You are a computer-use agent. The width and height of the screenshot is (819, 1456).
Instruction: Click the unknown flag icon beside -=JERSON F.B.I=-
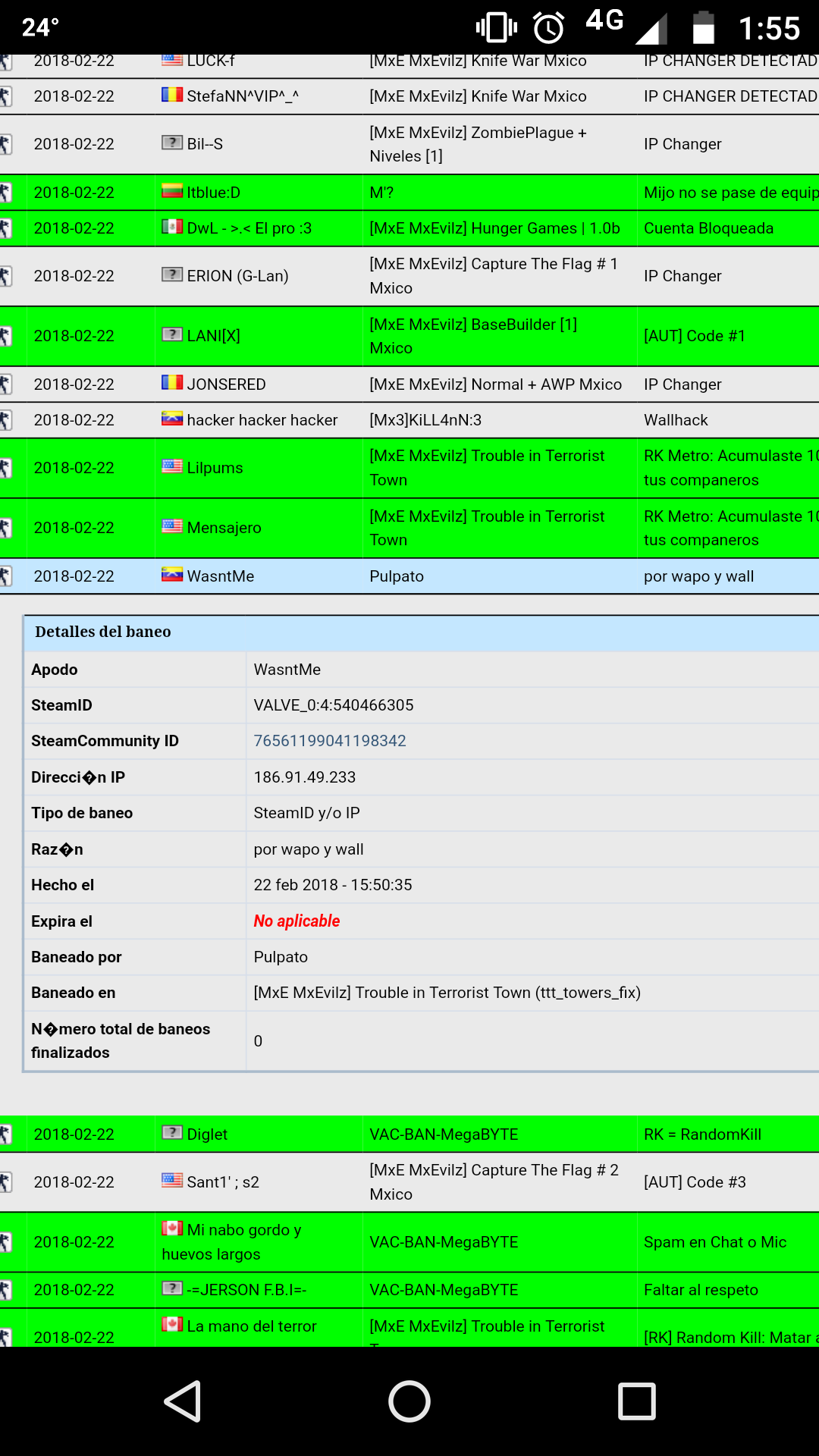172,1288
